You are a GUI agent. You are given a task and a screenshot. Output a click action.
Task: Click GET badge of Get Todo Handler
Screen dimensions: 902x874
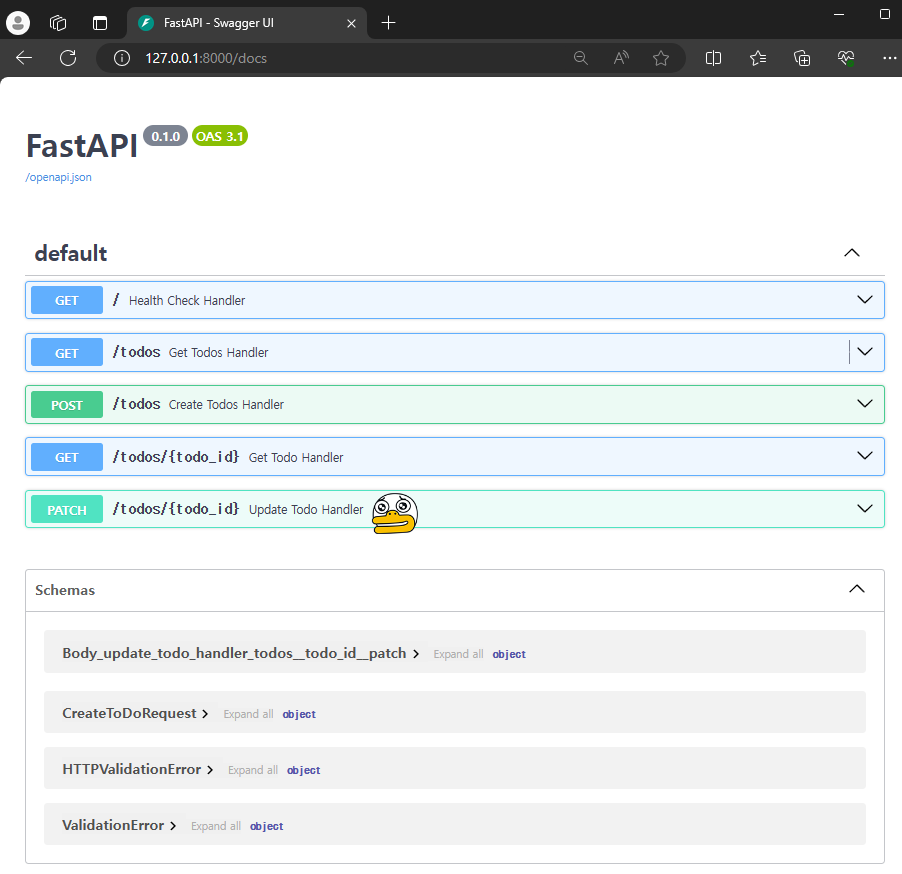tap(67, 457)
